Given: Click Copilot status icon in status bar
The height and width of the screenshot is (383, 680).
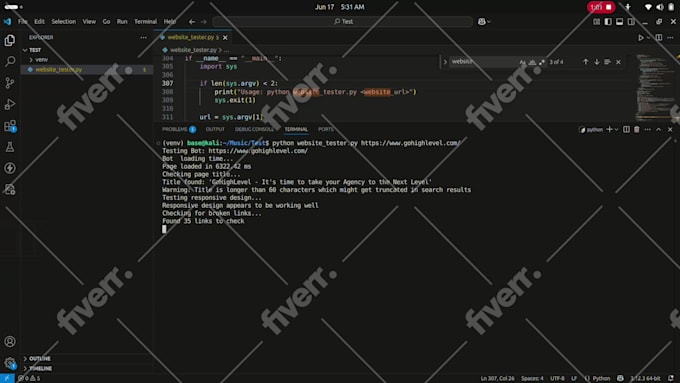Looking at the screenshot, I should (x=620, y=378).
